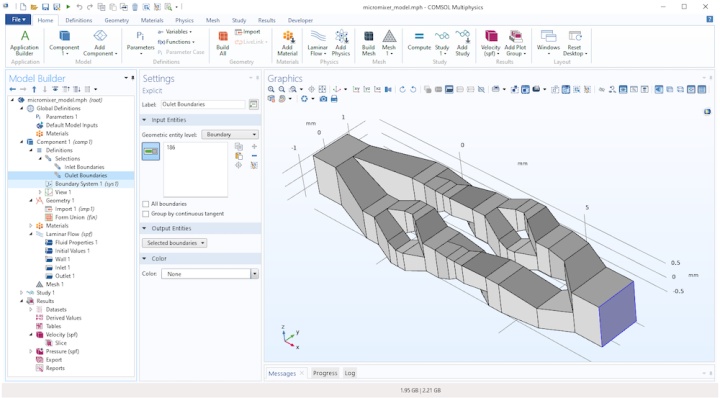
Task: Switch to the Geometry ribbon tab
Action: tap(116, 20)
